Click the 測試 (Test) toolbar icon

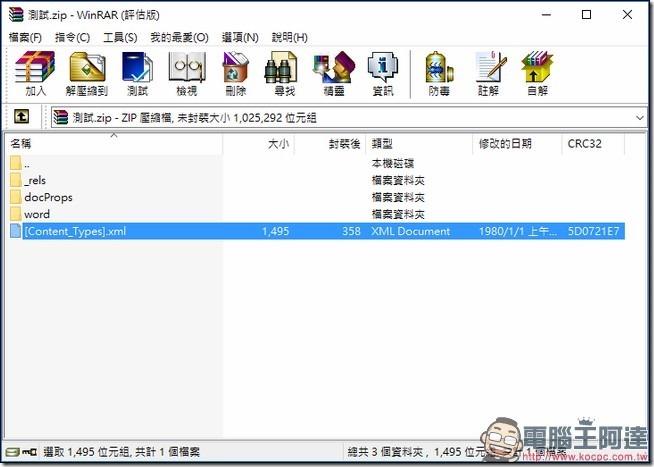(x=138, y=73)
